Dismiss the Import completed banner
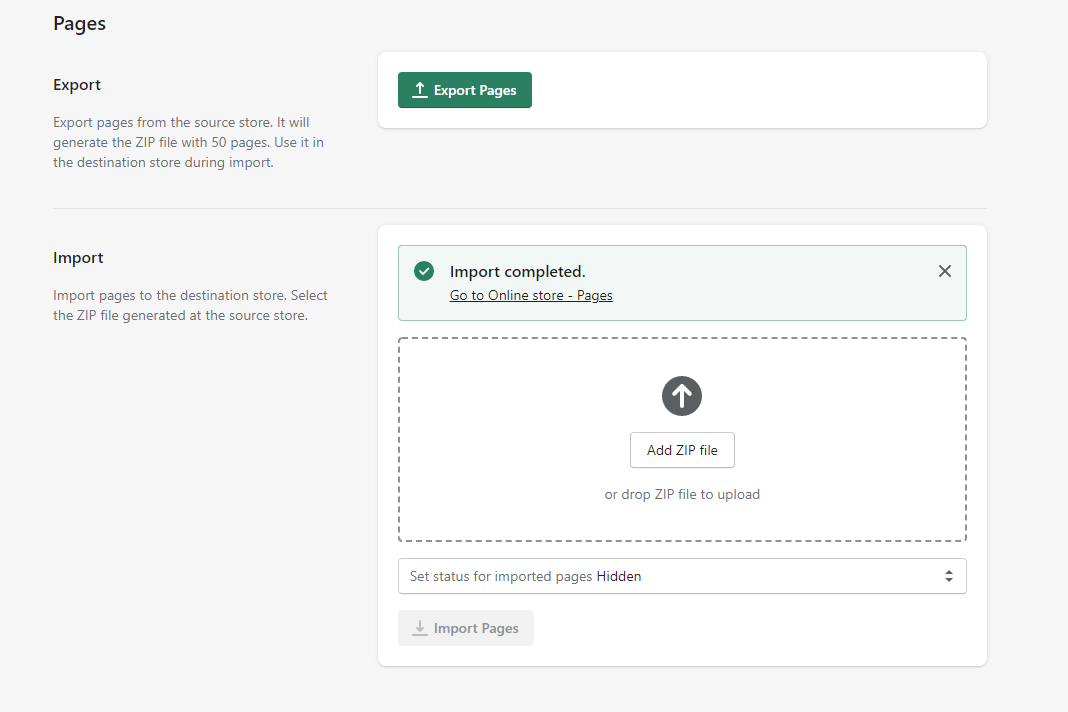1068x712 pixels. tap(944, 271)
